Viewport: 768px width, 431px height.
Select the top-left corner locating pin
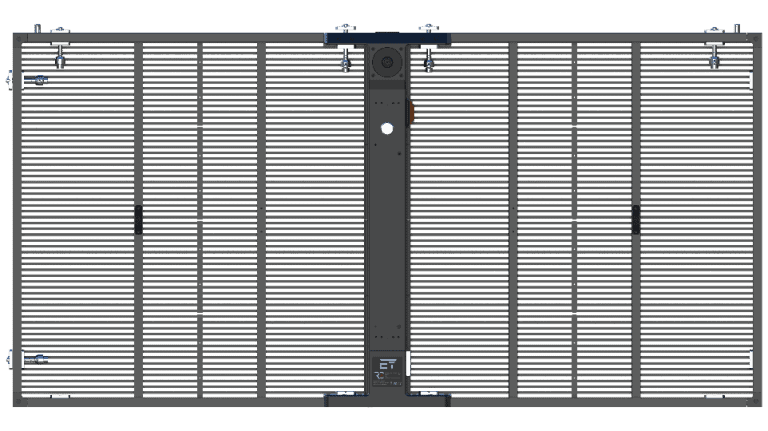point(38,28)
